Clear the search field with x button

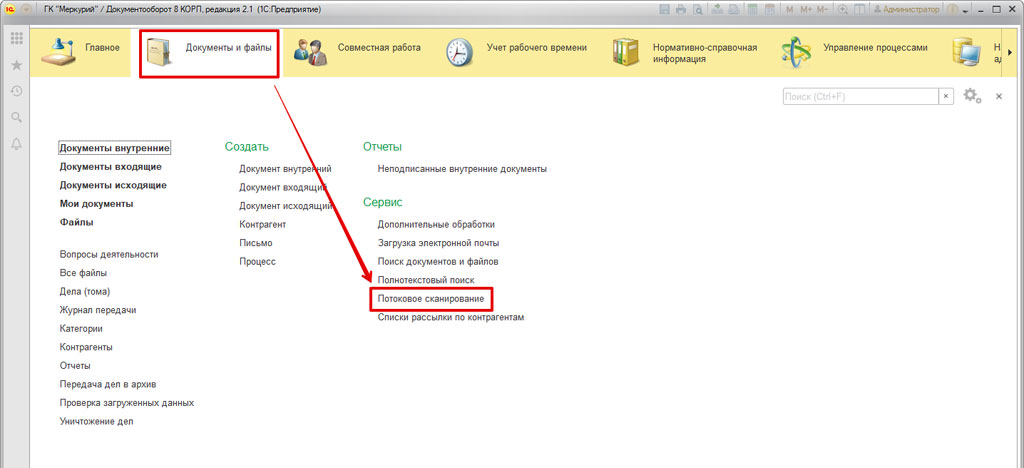[x=945, y=96]
